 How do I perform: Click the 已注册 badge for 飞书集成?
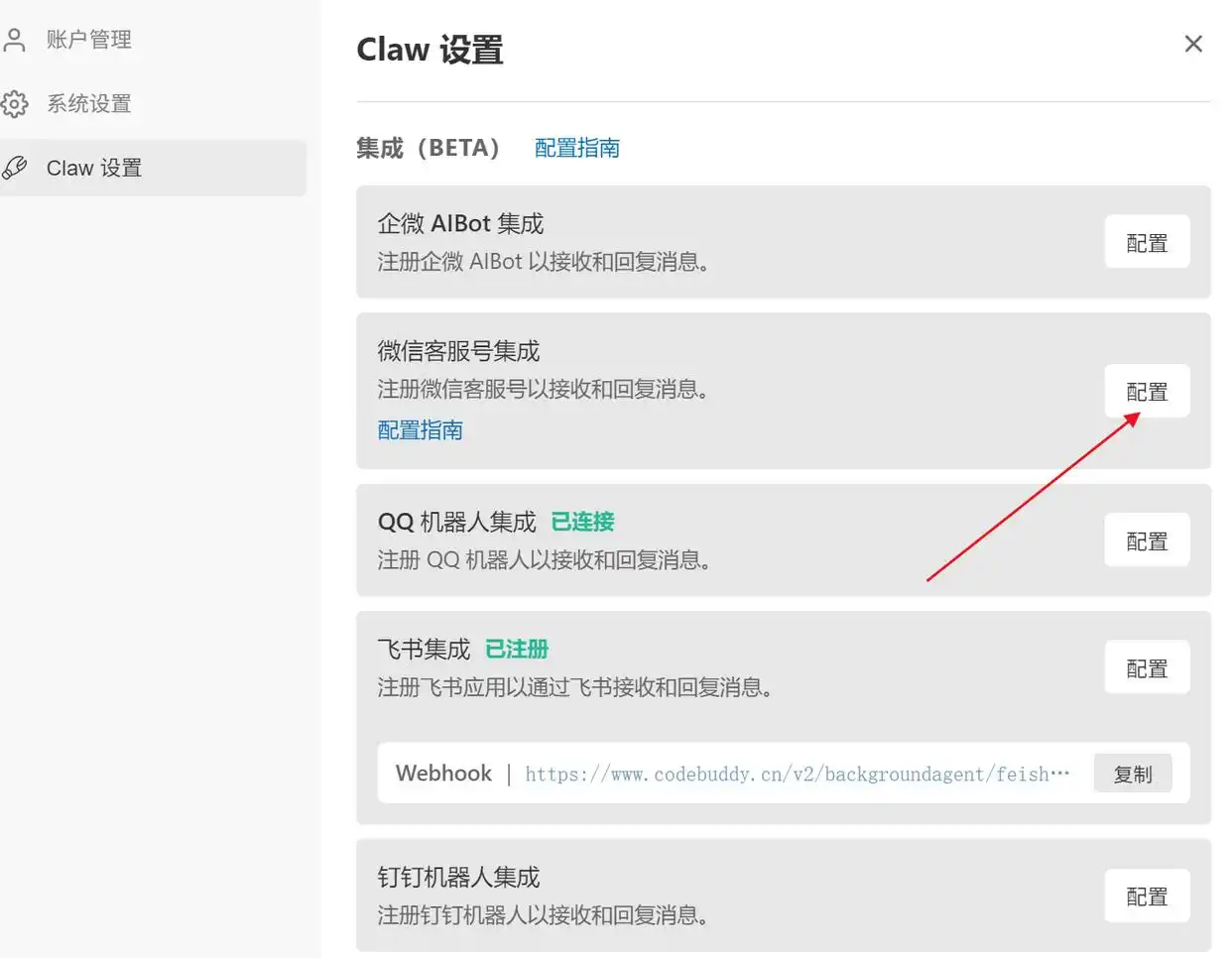pyautogui.click(x=516, y=649)
